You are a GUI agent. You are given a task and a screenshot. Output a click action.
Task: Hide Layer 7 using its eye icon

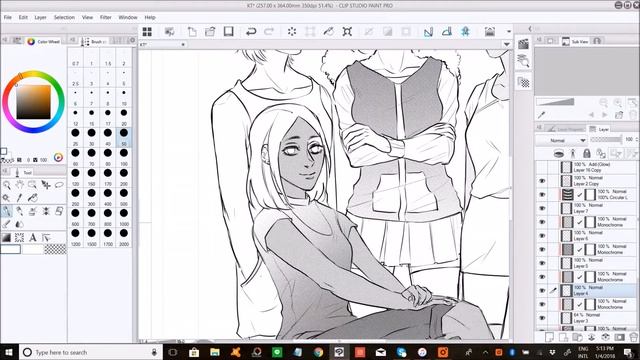tap(542, 208)
